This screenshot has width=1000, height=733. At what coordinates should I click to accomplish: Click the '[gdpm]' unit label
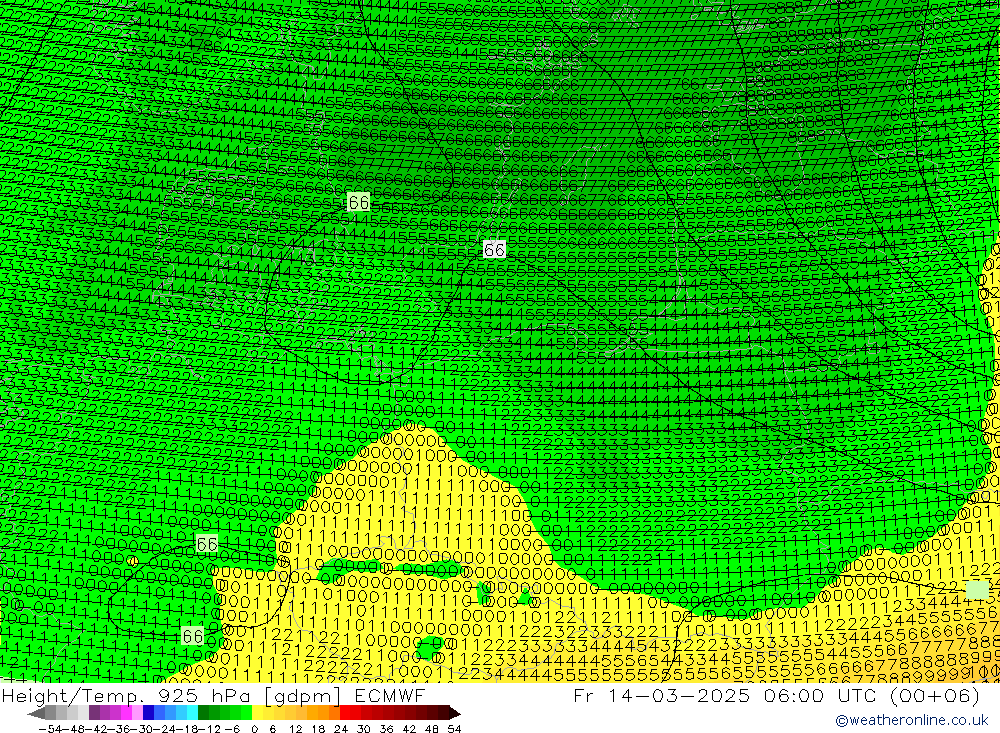click(x=302, y=696)
